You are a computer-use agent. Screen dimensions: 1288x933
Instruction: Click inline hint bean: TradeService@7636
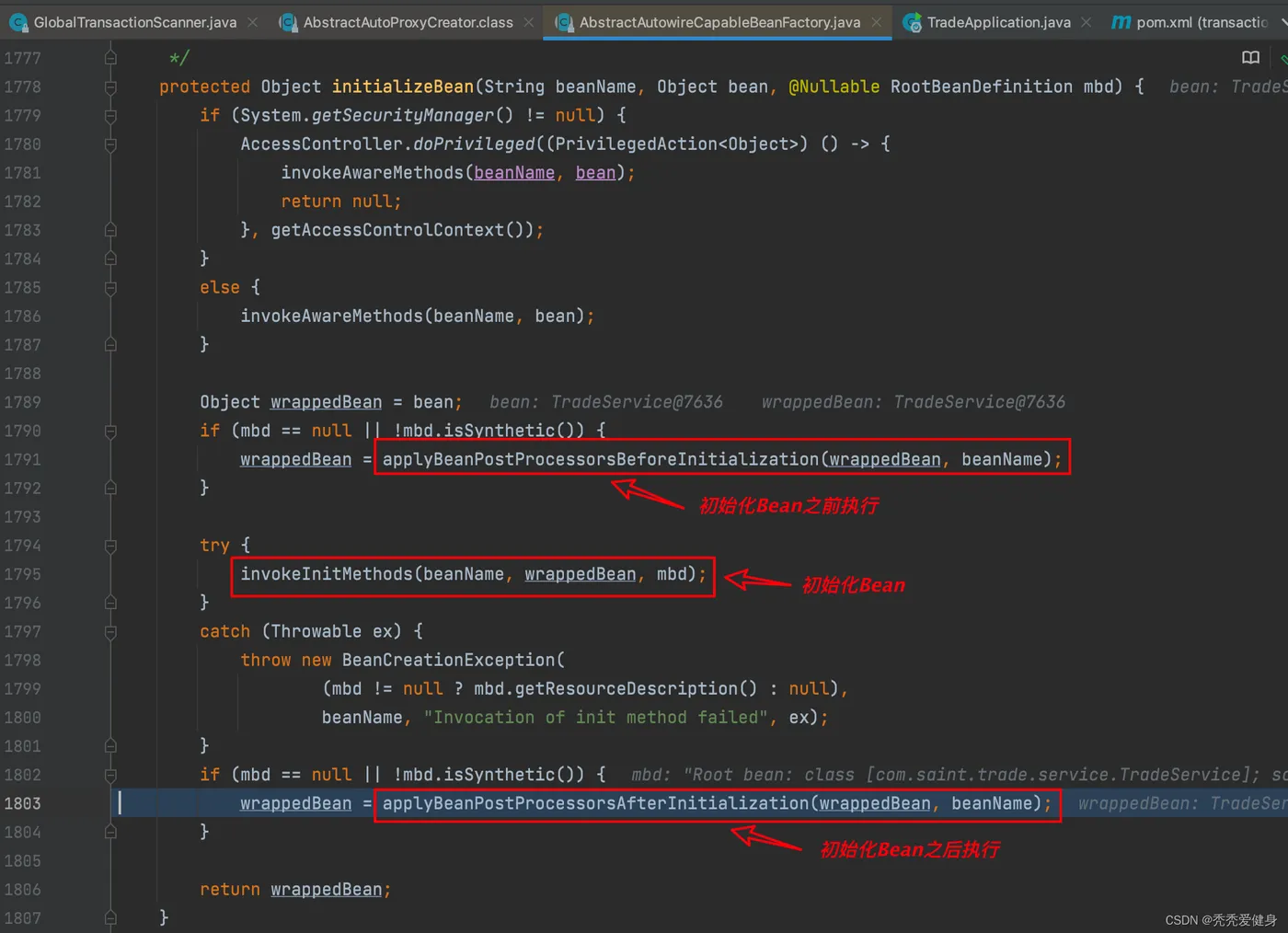click(606, 402)
